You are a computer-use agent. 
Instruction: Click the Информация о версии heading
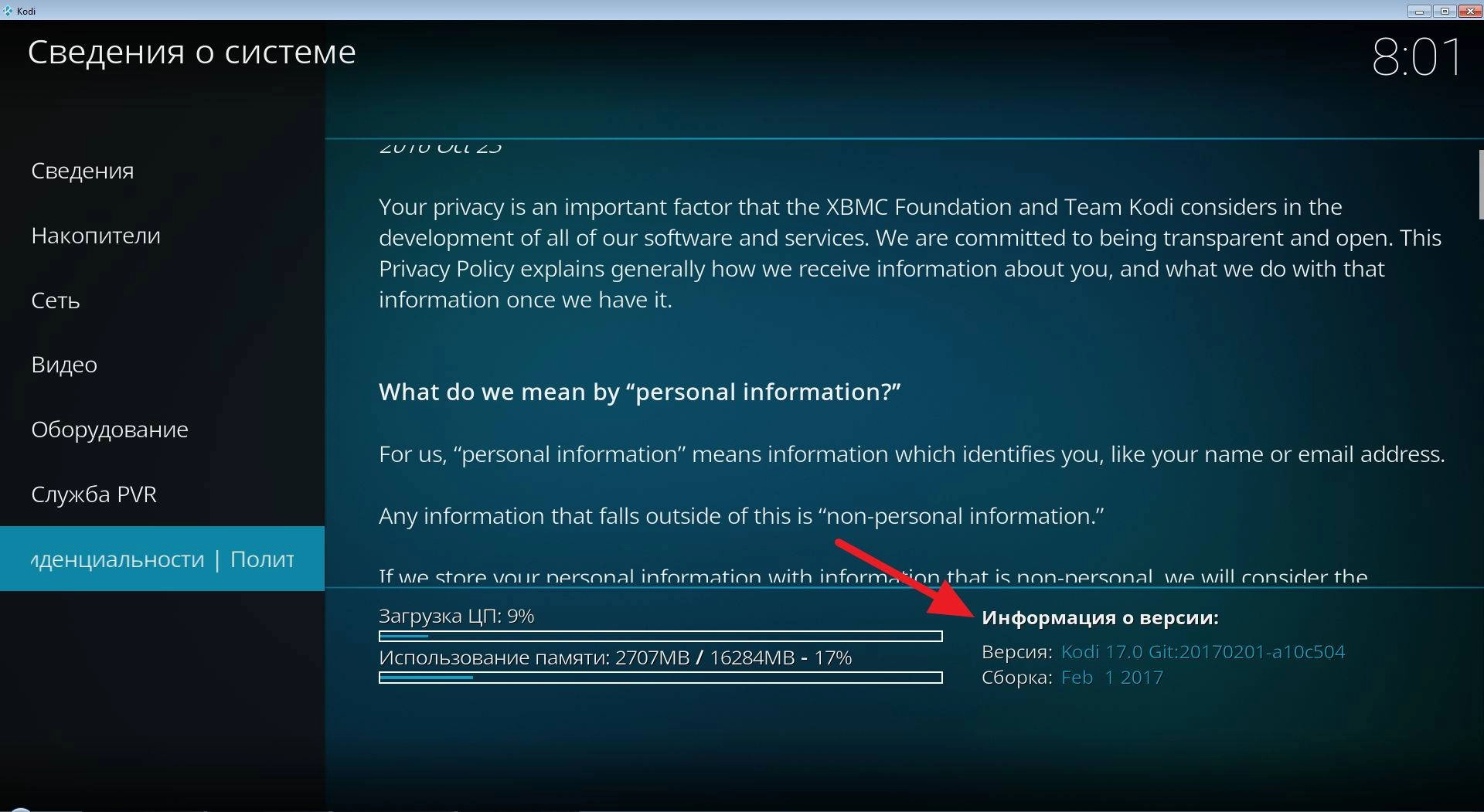pyautogui.click(x=1100, y=618)
